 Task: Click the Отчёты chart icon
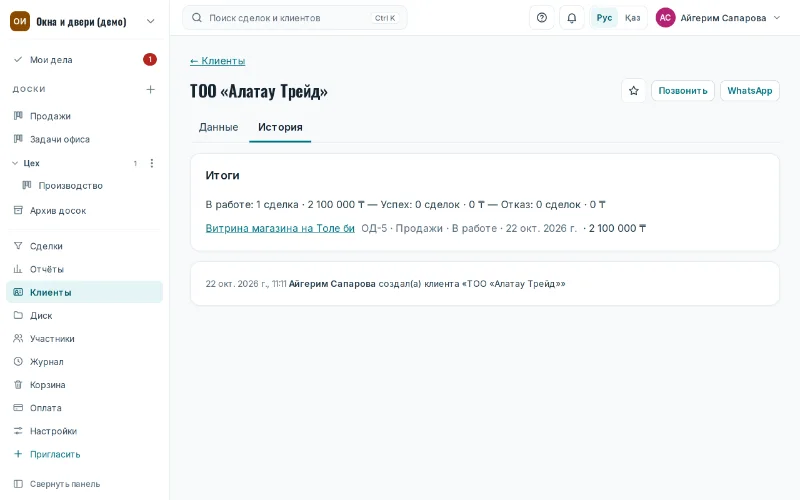coord(18,269)
